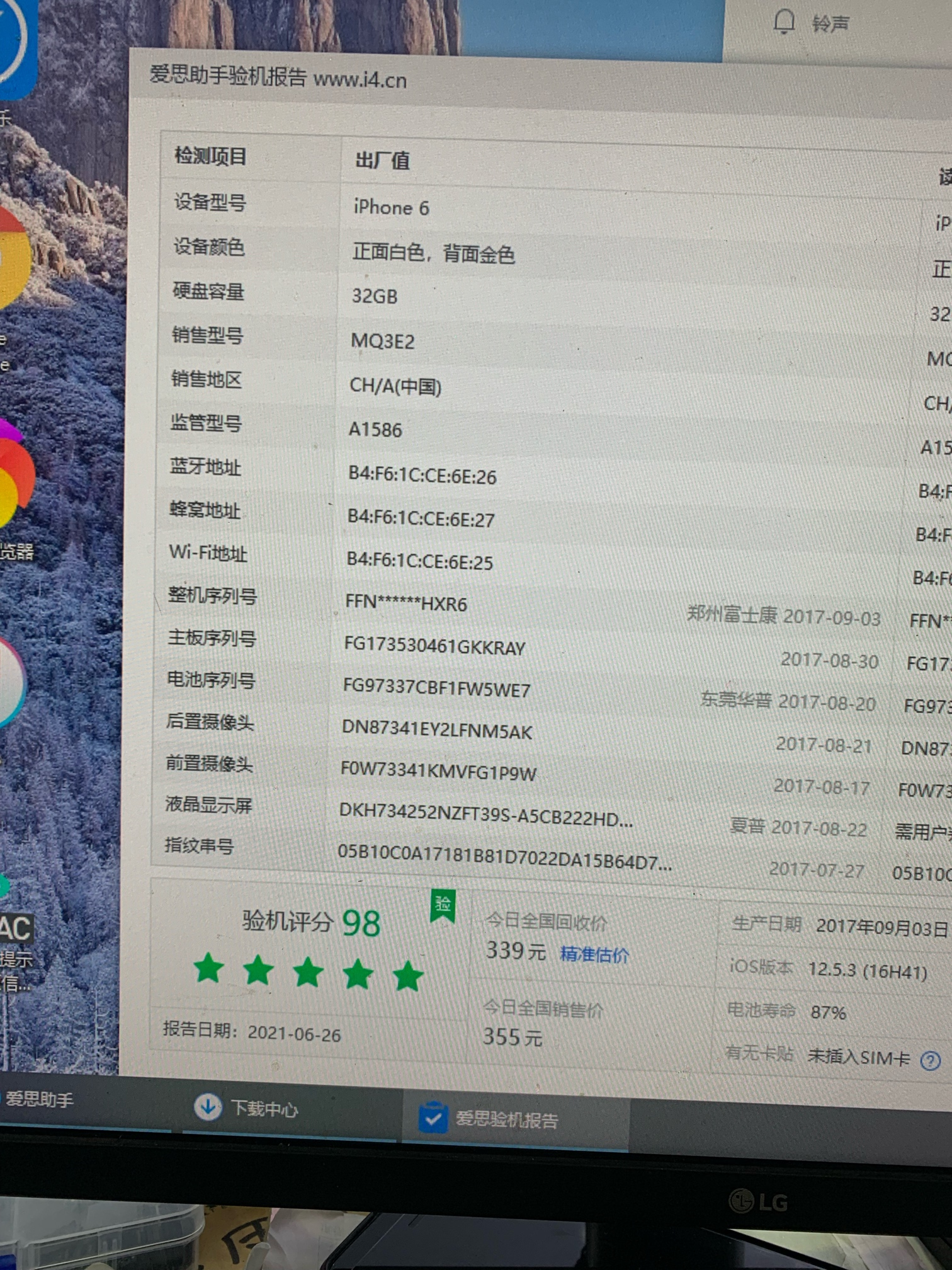Click the 郑州富士康 2017-09-03 entry
The width and height of the screenshot is (952, 1270).
(x=784, y=615)
